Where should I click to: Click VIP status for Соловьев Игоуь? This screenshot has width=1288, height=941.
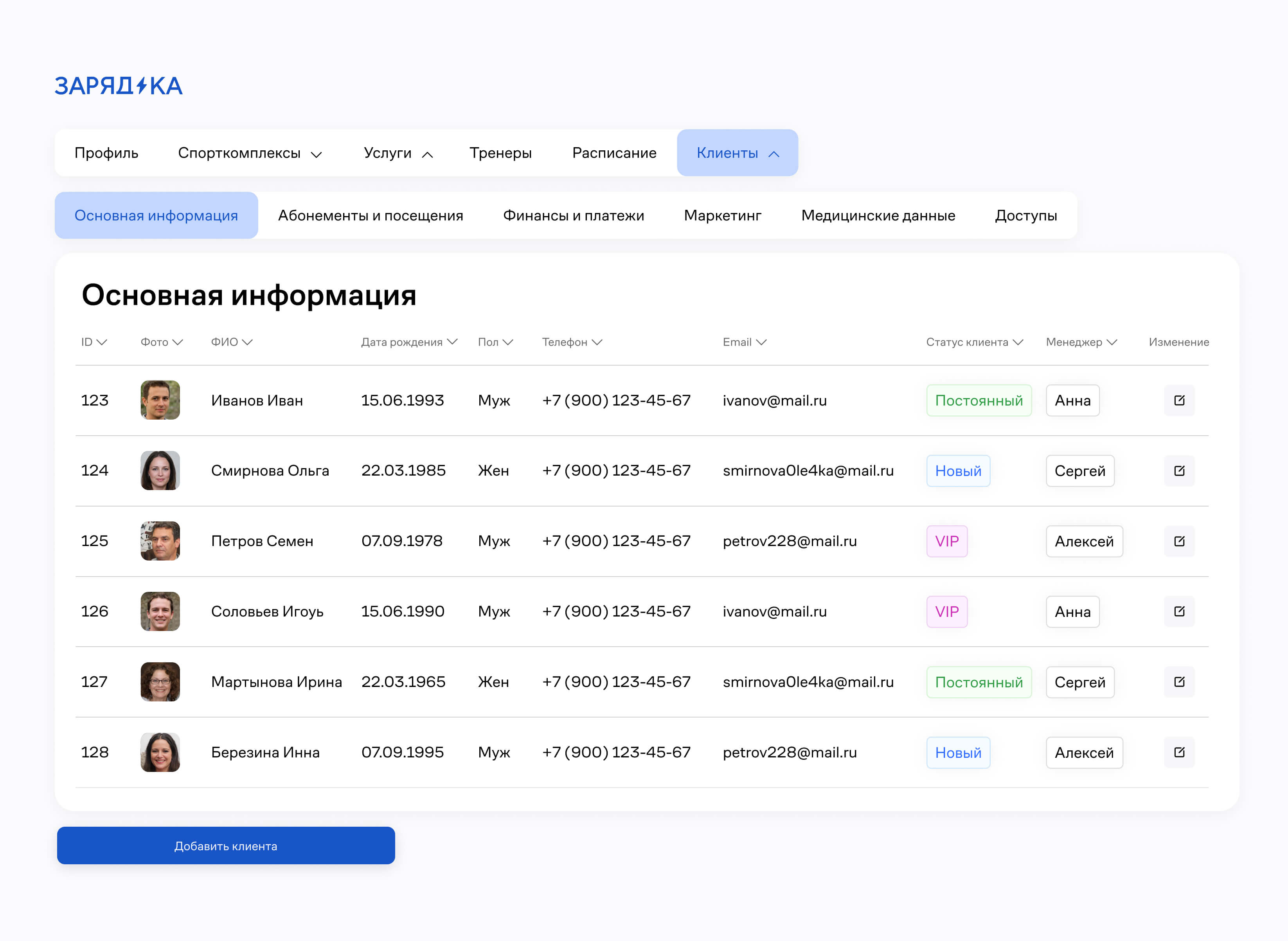(x=947, y=612)
